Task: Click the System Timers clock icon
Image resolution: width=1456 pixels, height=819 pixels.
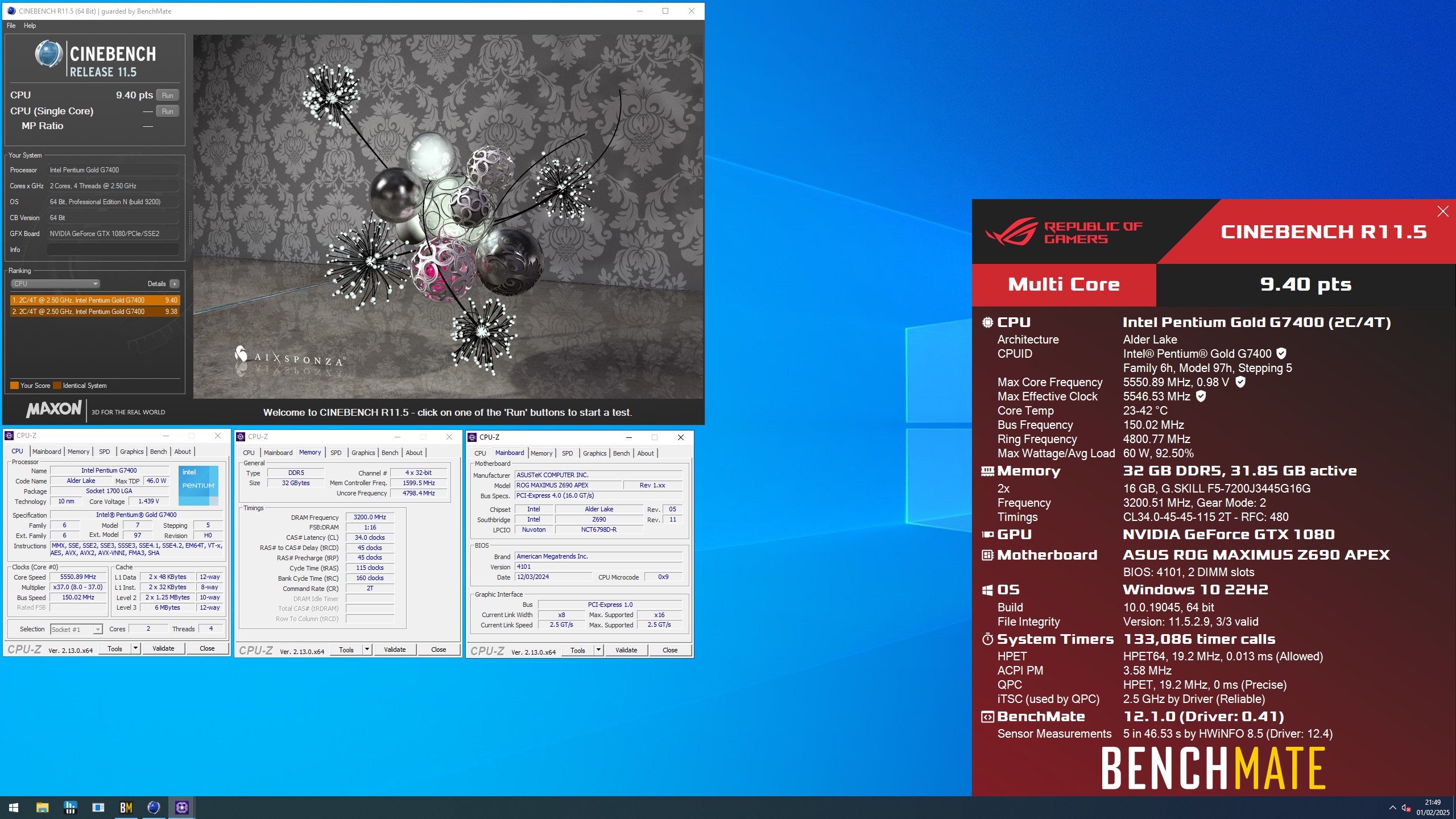Action: click(987, 639)
